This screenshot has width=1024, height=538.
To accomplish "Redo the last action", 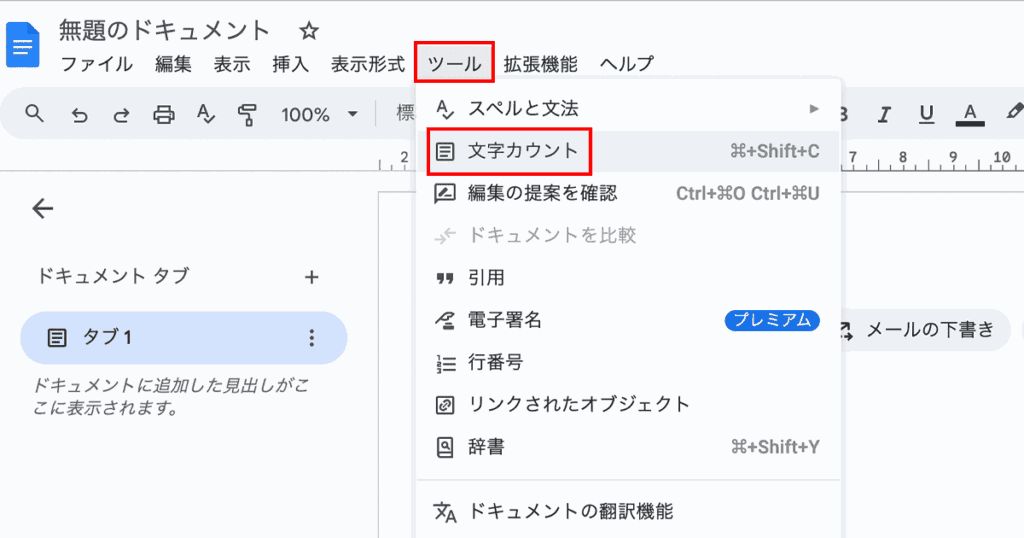I will pyautogui.click(x=121, y=115).
